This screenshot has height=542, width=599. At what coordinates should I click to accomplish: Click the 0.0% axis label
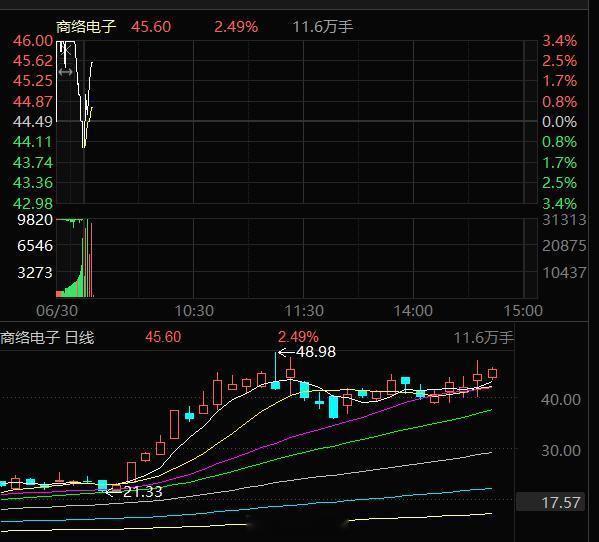(560, 121)
